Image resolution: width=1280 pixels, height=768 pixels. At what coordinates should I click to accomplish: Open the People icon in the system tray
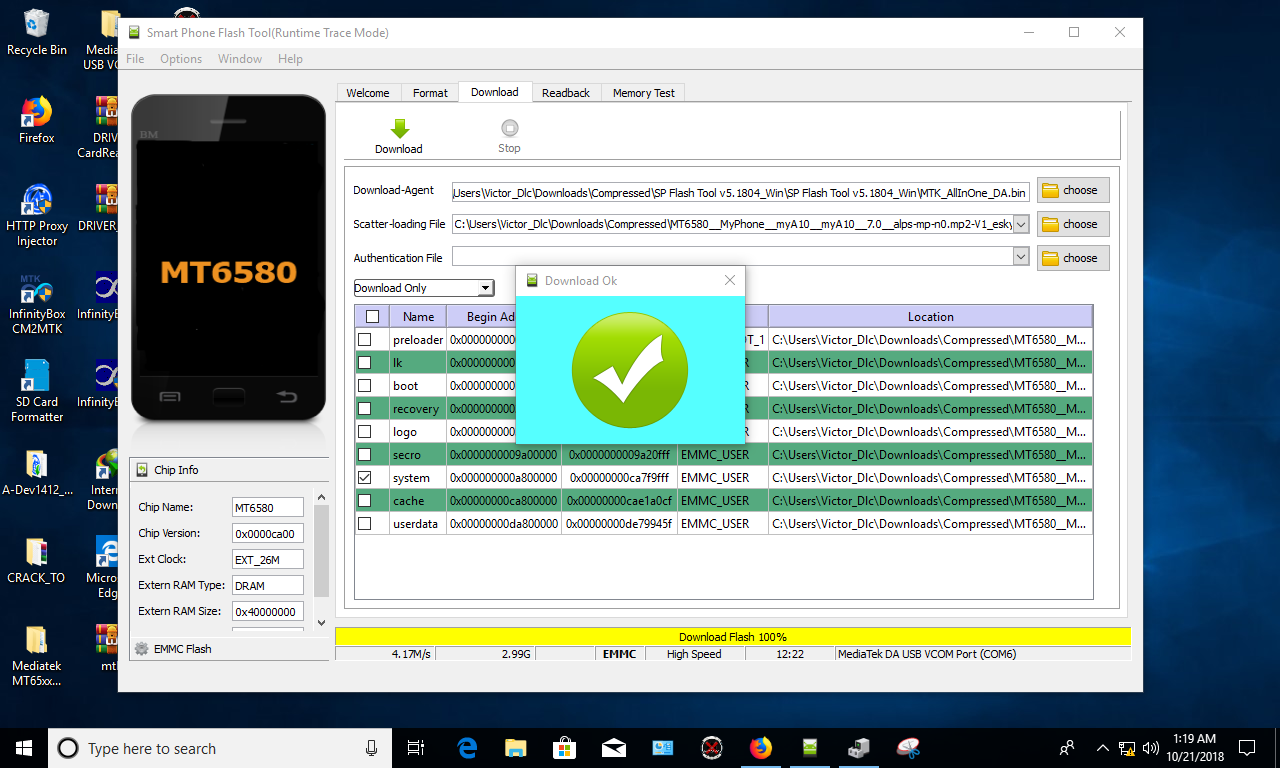[1067, 748]
